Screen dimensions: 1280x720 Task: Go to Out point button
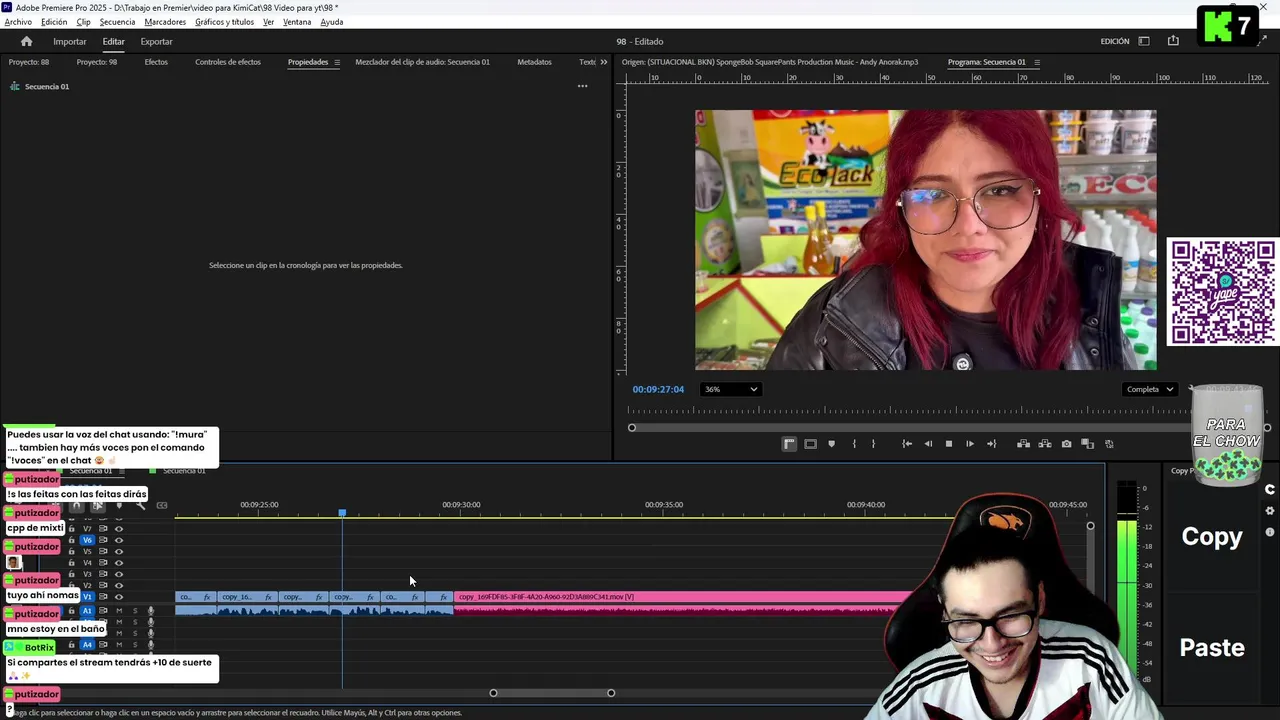(991, 444)
